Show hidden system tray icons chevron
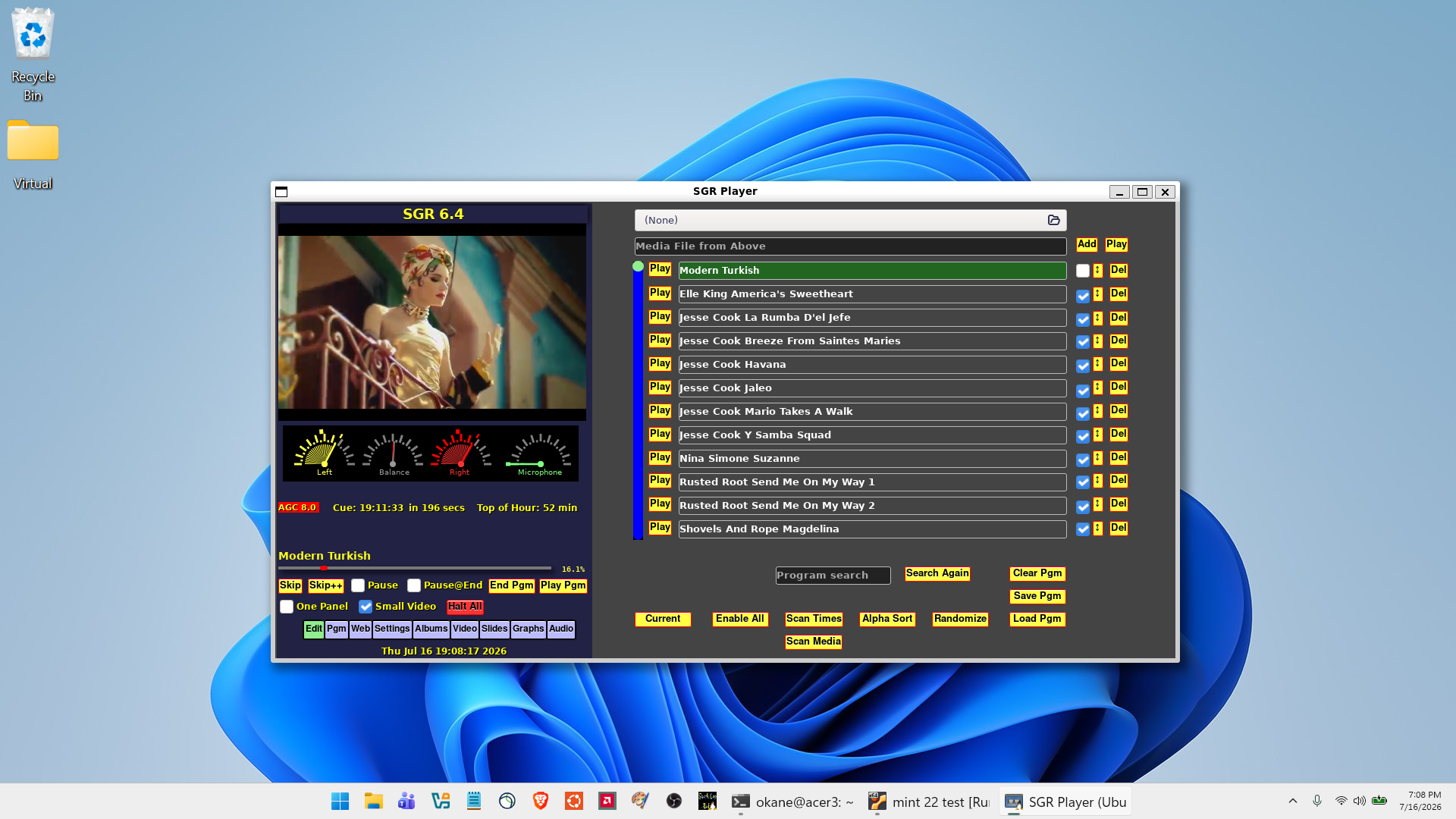 pyautogui.click(x=1293, y=801)
